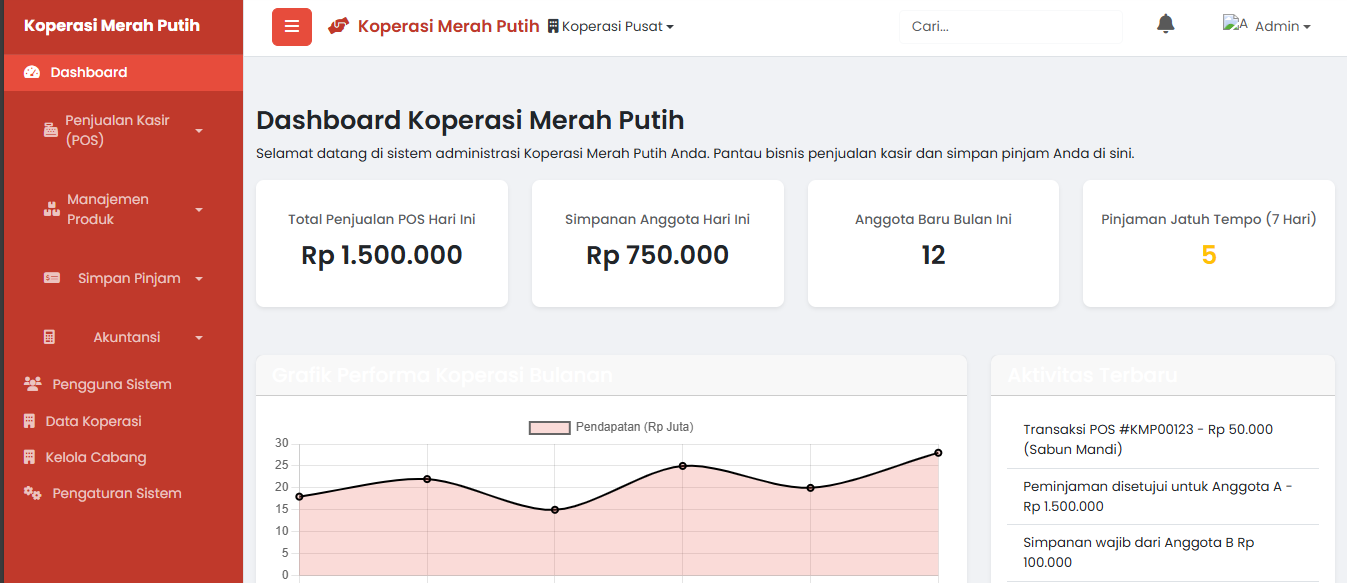The image size is (1347, 583).
Task: Click the hamburger menu toggle button
Action: 292,27
